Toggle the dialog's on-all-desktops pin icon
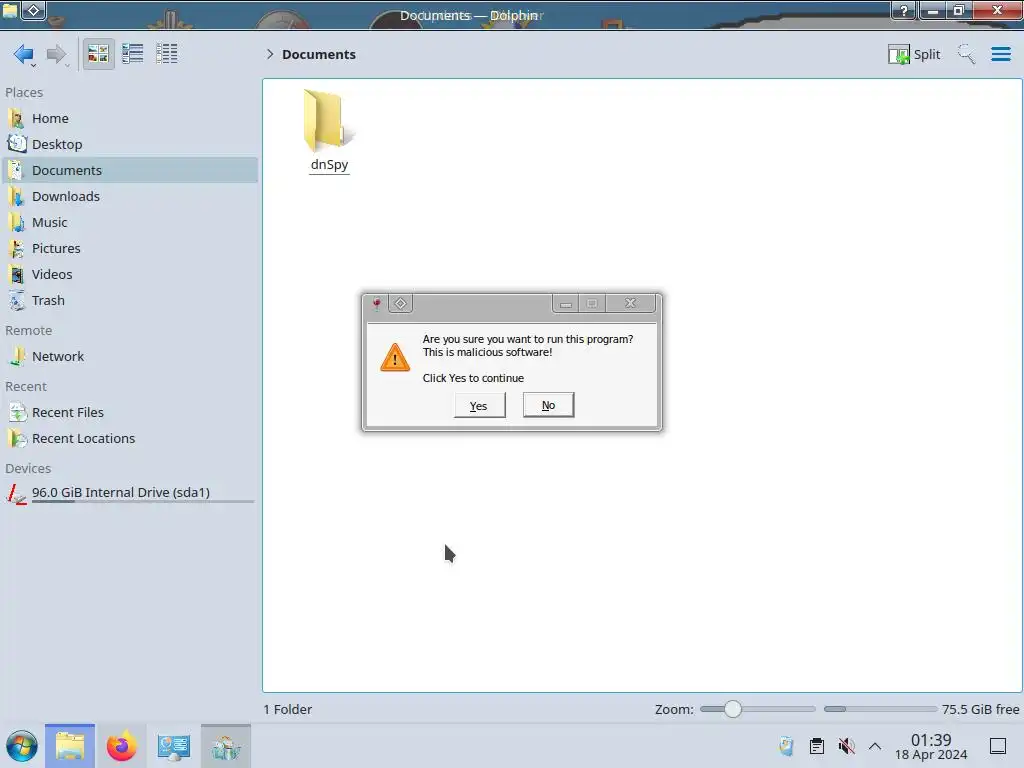Image resolution: width=1024 pixels, height=768 pixels. click(400, 304)
